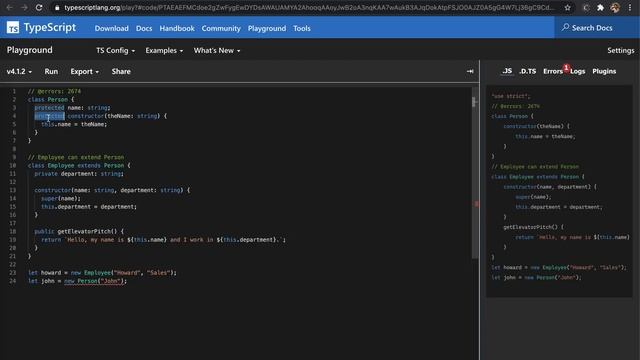
Task: Open the v4.1.2 version dropdown
Action: coord(19,71)
